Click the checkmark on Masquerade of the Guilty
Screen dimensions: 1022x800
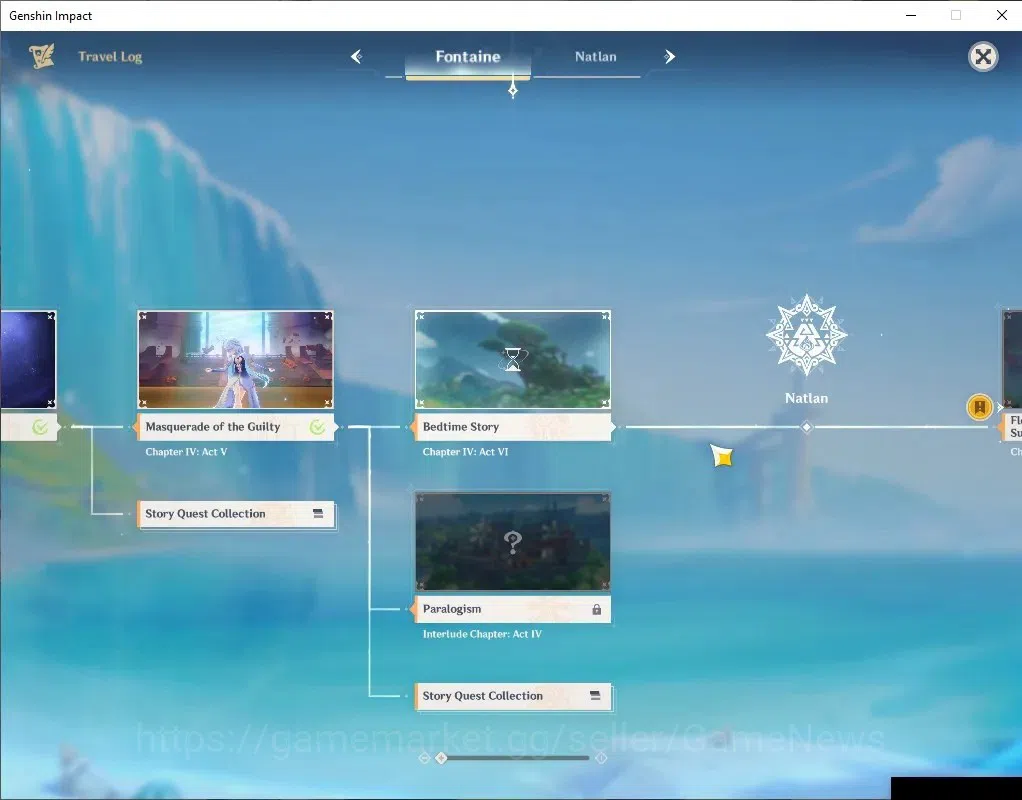(x=317, y=427)
